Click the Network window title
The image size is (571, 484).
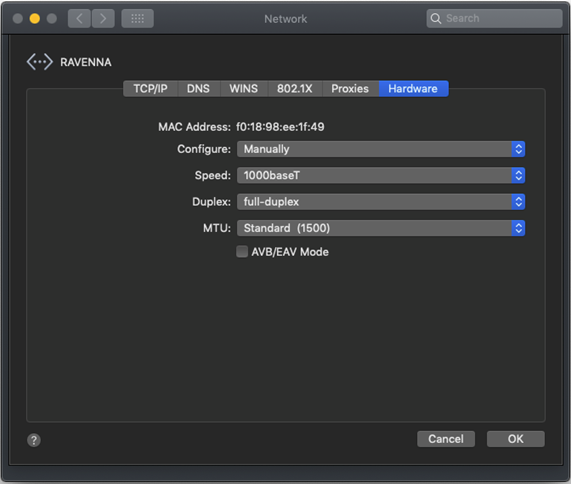(286, 19)
